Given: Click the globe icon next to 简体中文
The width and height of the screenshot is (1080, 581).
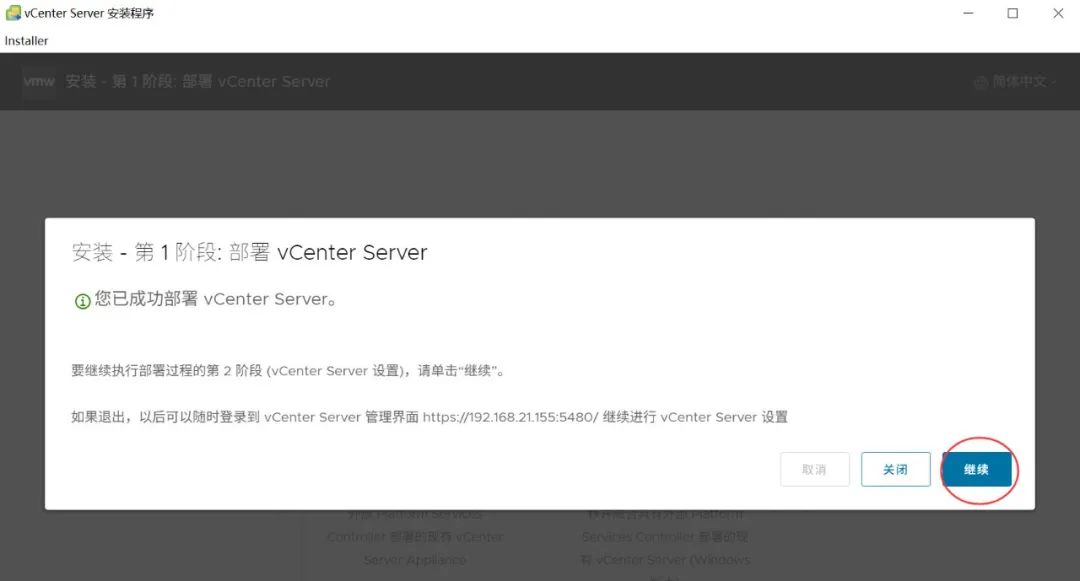Looking at the screenshot, I should tap(981, 83).
